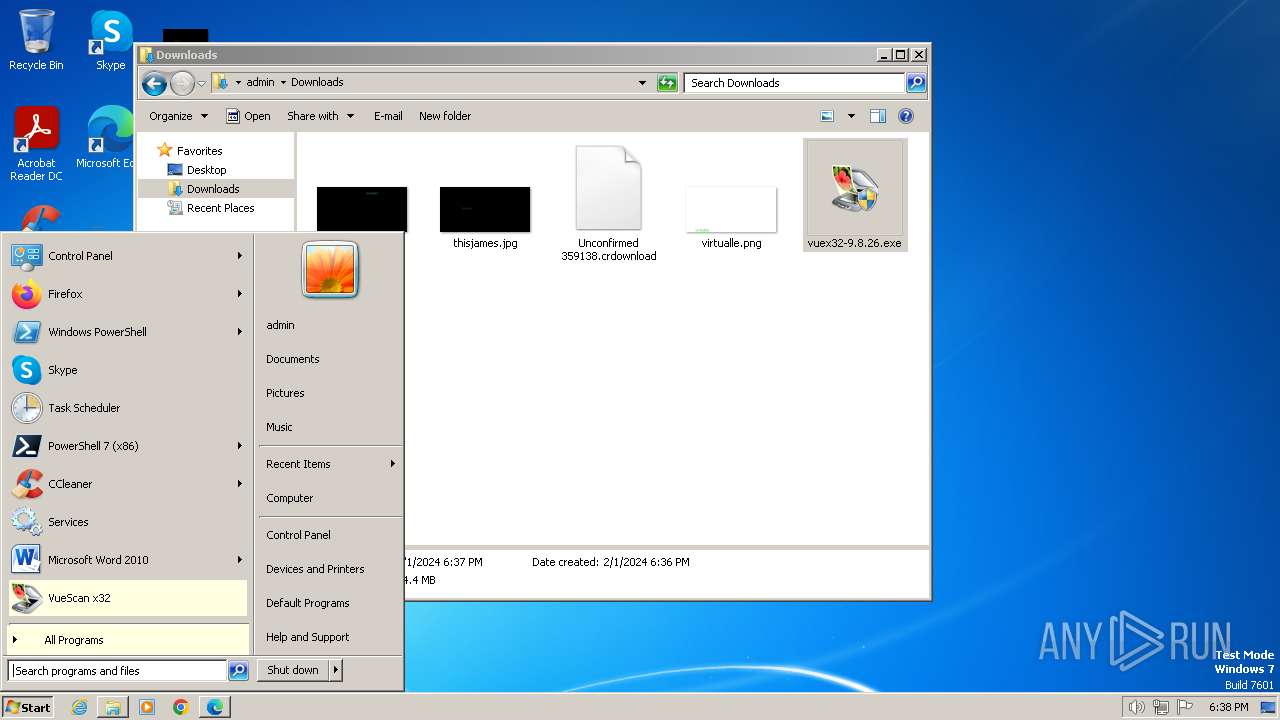The height and width of the screenshot is (720, 1280).
Task: Open Music from Start menu right pane
Action: pyautogui.click(x=279, y=427)
